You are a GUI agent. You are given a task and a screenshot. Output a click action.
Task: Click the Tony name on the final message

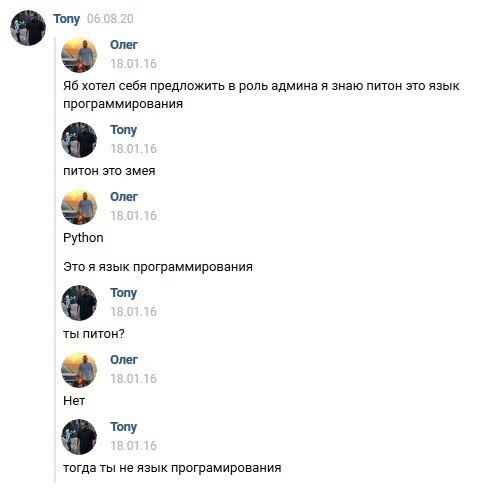click(x=124, y=427)
